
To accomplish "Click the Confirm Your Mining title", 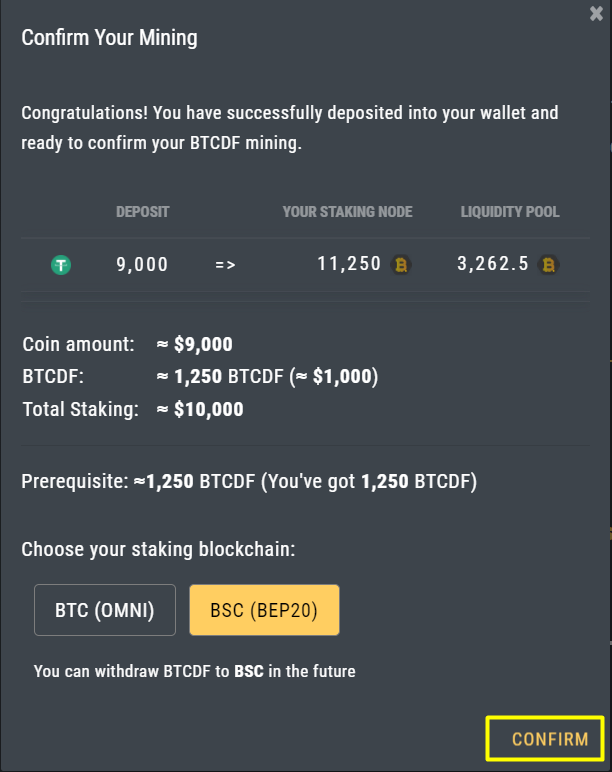I will pyautogui.click(x=109, y=38).
